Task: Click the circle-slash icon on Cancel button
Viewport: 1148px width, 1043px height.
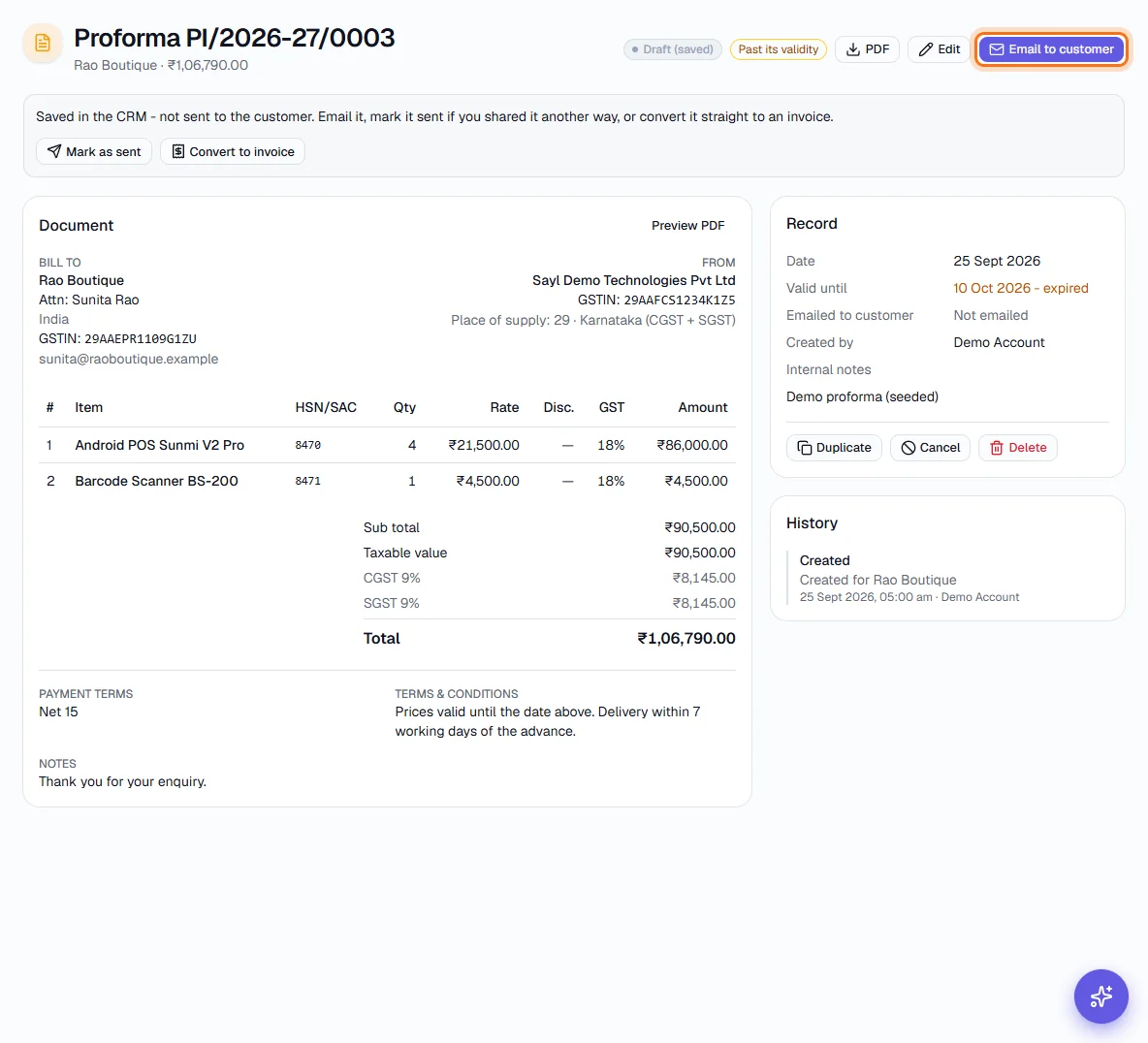Action: (x=908, y=448)
